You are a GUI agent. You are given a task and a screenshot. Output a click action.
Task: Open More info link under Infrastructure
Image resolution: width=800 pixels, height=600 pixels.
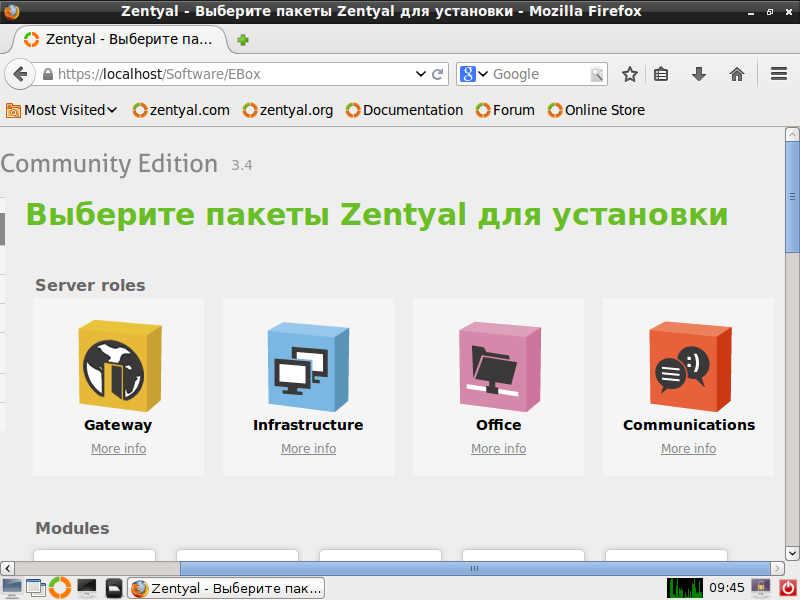coord(309,448)
